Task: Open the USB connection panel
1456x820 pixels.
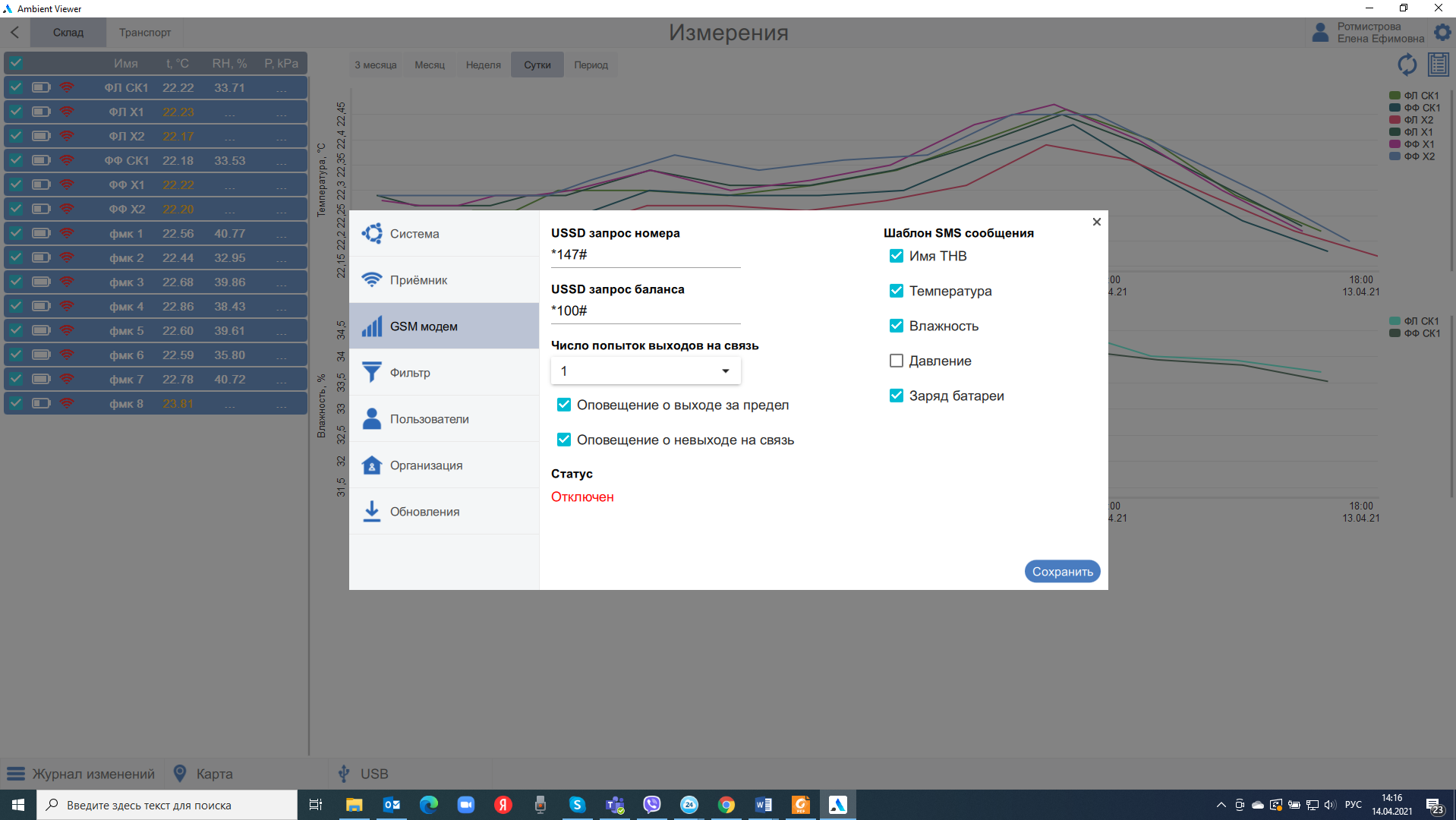Action: (363, 774)
